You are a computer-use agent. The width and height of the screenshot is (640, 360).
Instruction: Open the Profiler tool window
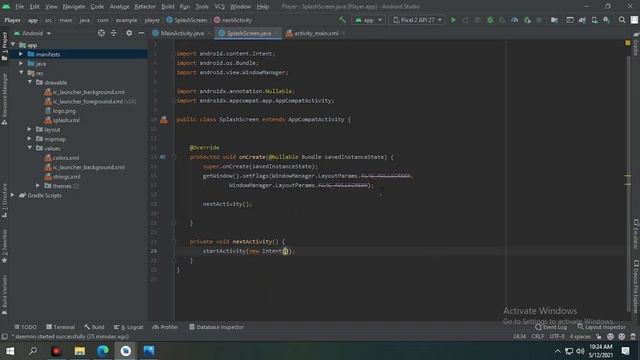(165, 327)
